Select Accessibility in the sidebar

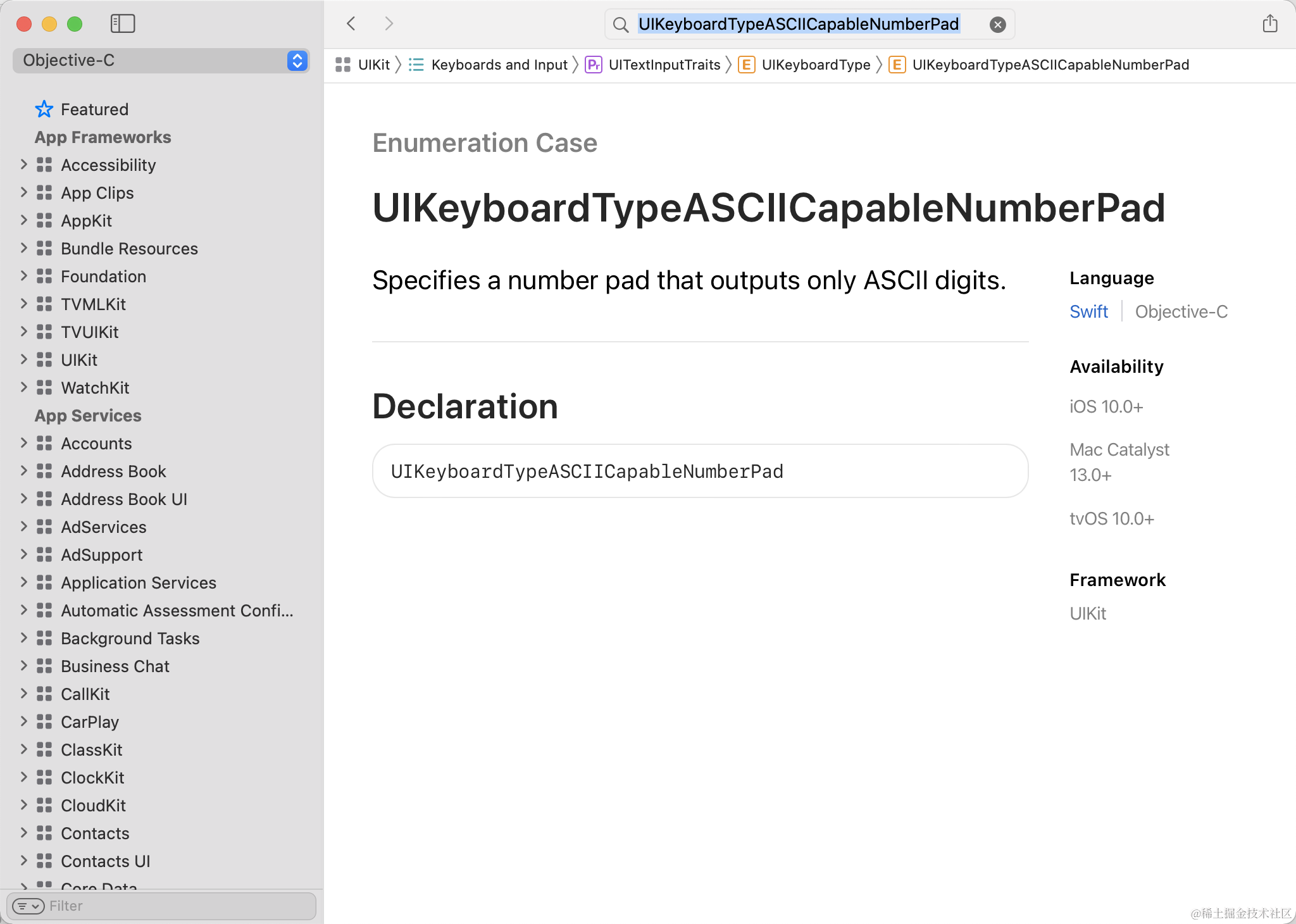click(x=108, y=165)
